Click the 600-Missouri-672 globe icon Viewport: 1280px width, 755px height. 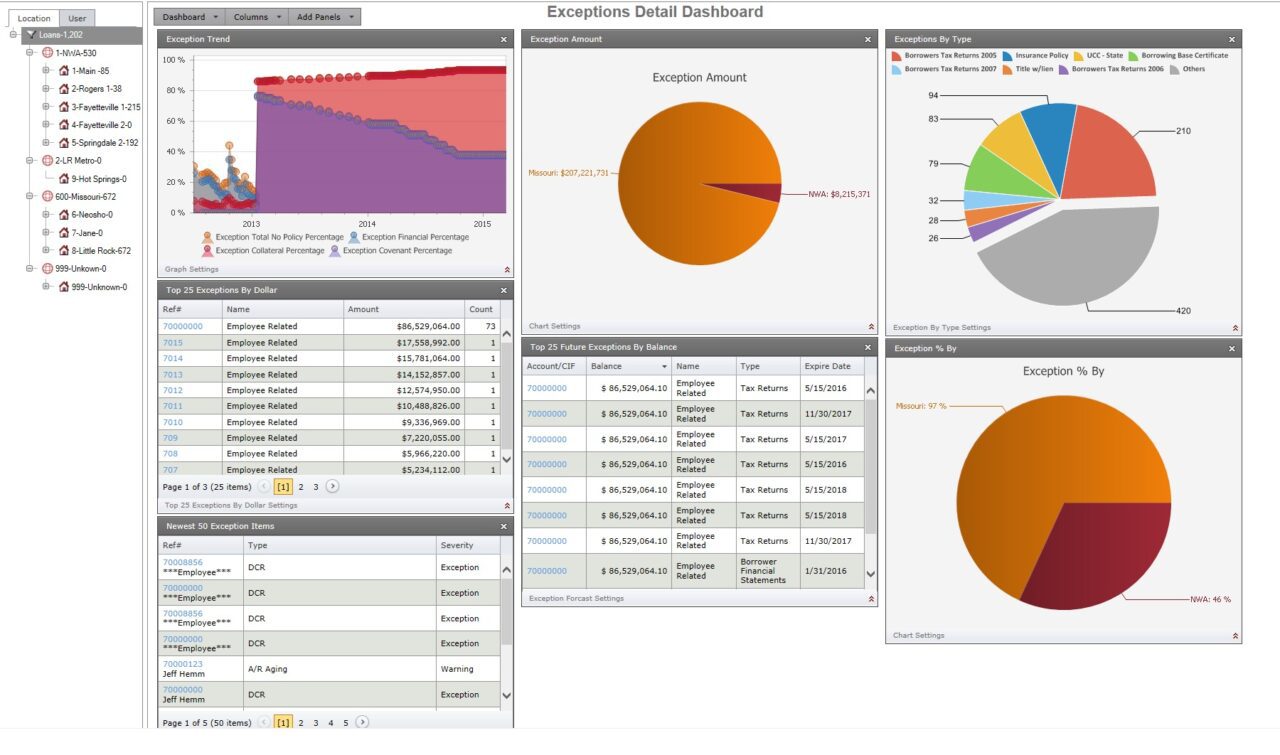47,196
